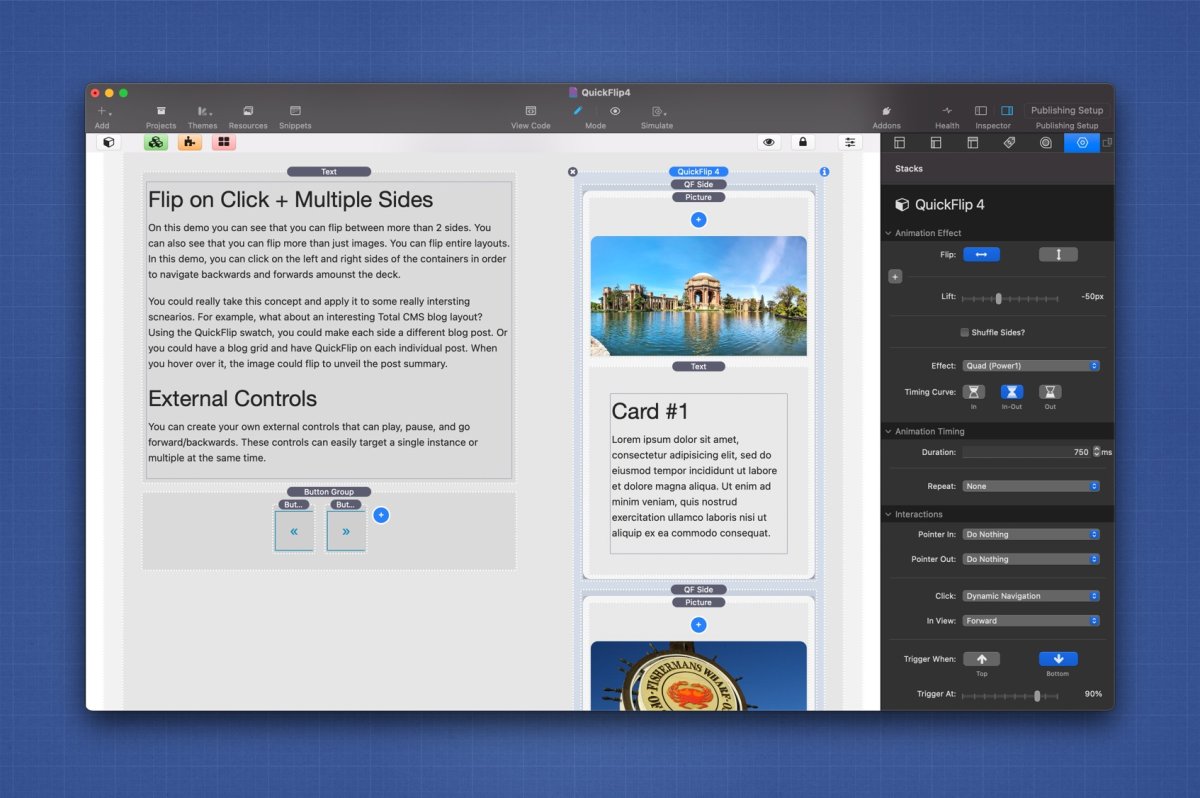Screen dimensions: 1200x798
Task: Click the Themes toolbar icon
Action: coord(202,111)
